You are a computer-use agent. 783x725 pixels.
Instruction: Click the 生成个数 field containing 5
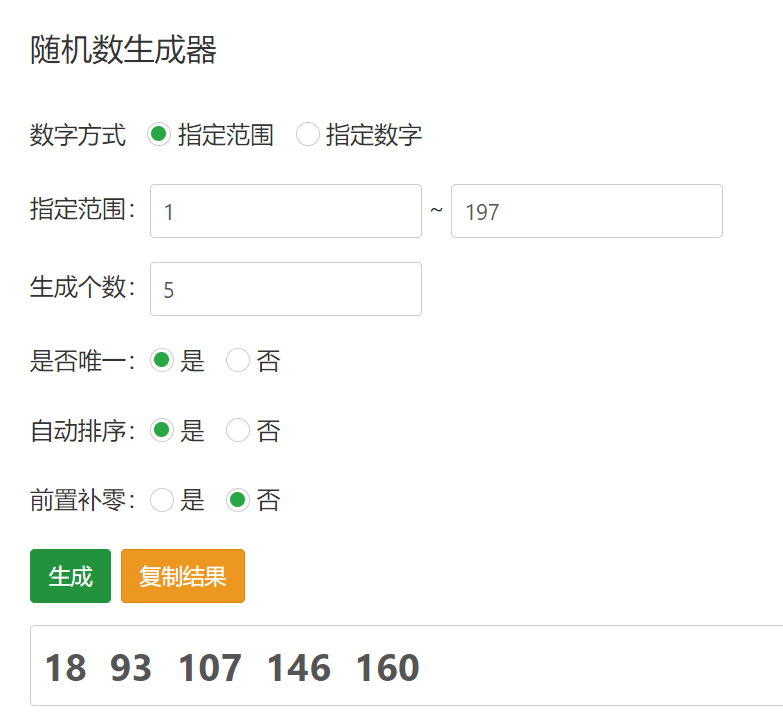[286, 289]
